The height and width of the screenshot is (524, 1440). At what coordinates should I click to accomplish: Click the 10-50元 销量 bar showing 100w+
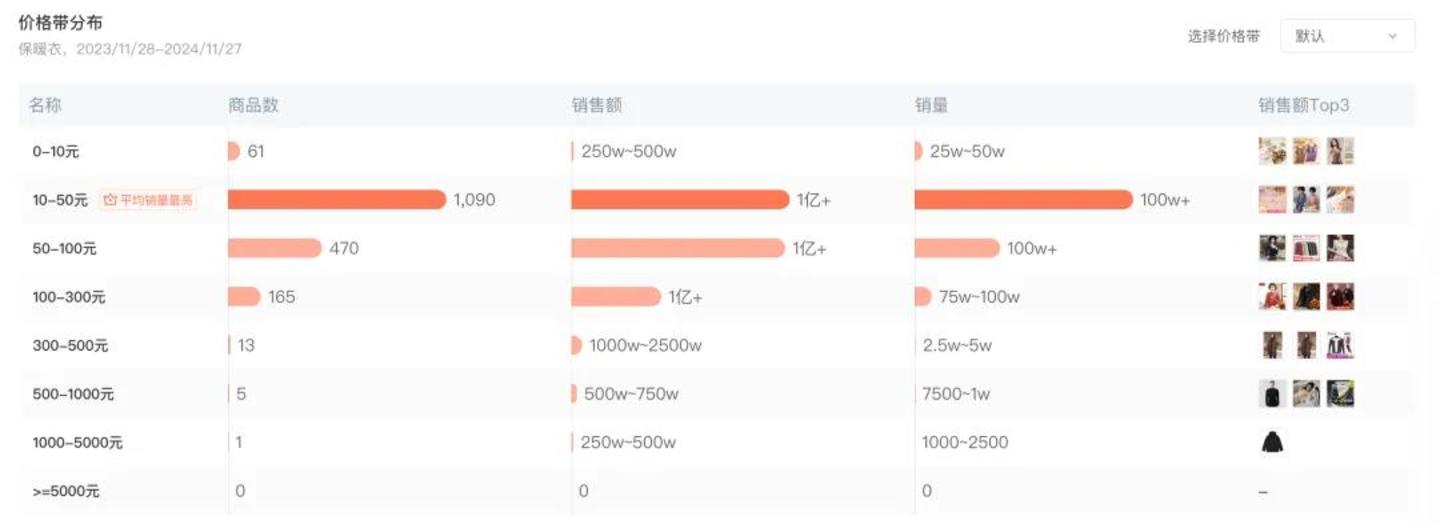point(1023,200)
